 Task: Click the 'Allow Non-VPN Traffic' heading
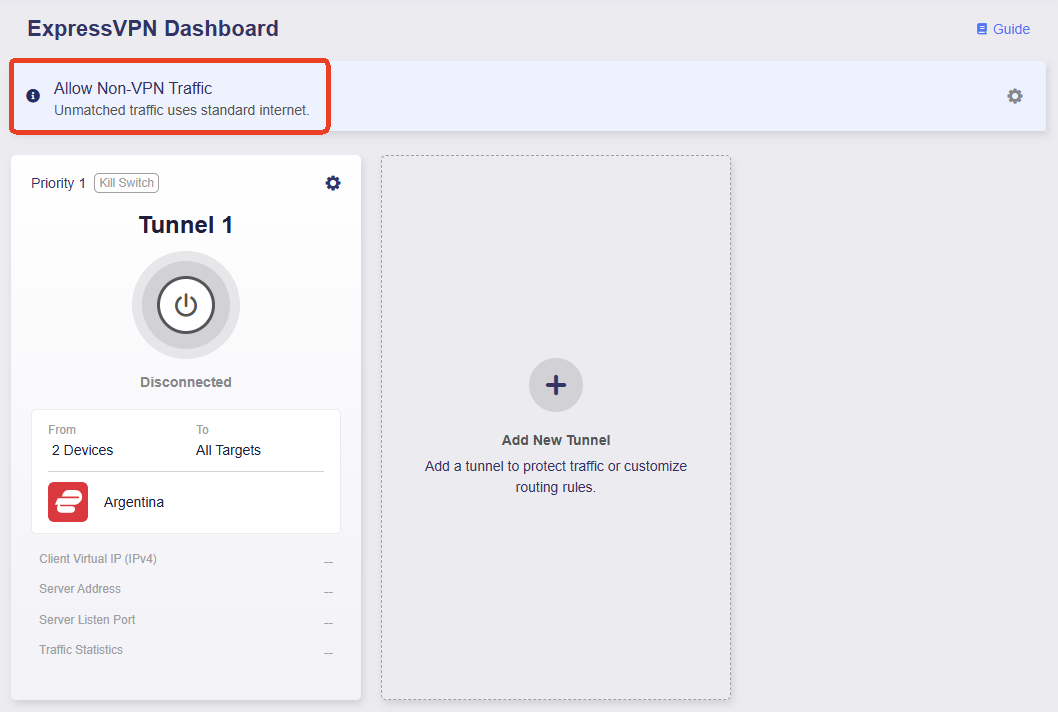[x=133, y=88]
